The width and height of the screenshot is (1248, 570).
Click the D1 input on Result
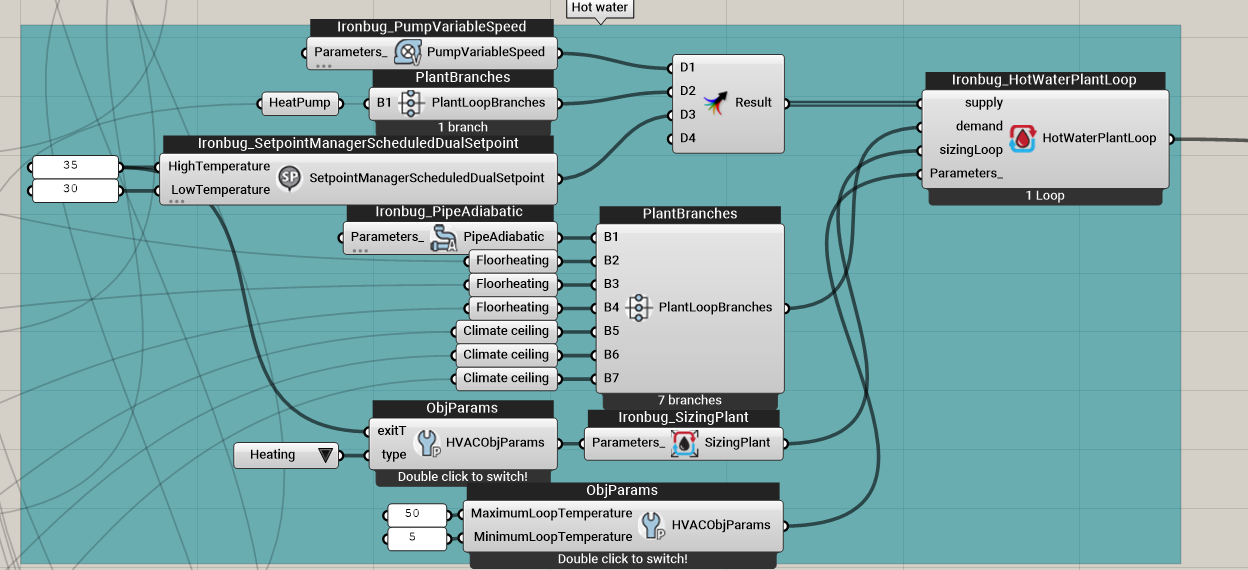[x=687, y=68]
